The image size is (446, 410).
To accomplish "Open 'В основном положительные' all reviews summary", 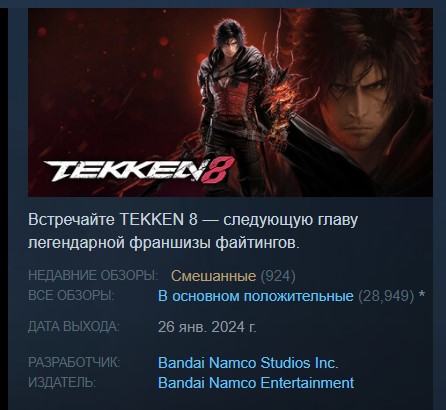I will [256, 296].
